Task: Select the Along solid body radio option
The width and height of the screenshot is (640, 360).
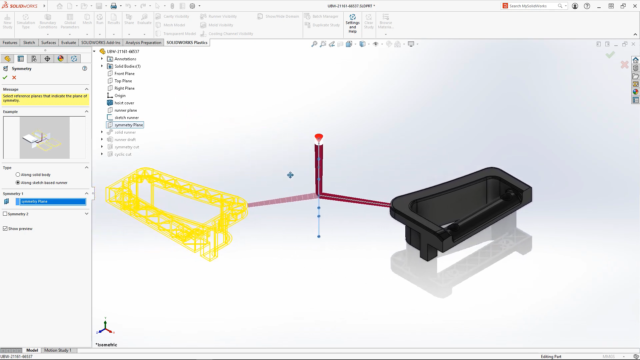Action: point(18,175)
